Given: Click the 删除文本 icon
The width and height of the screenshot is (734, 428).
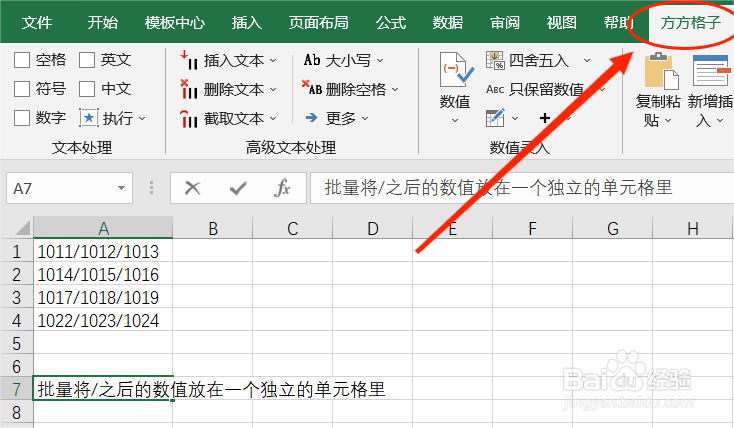Looking at the screenshot, I should click(189, 89).
